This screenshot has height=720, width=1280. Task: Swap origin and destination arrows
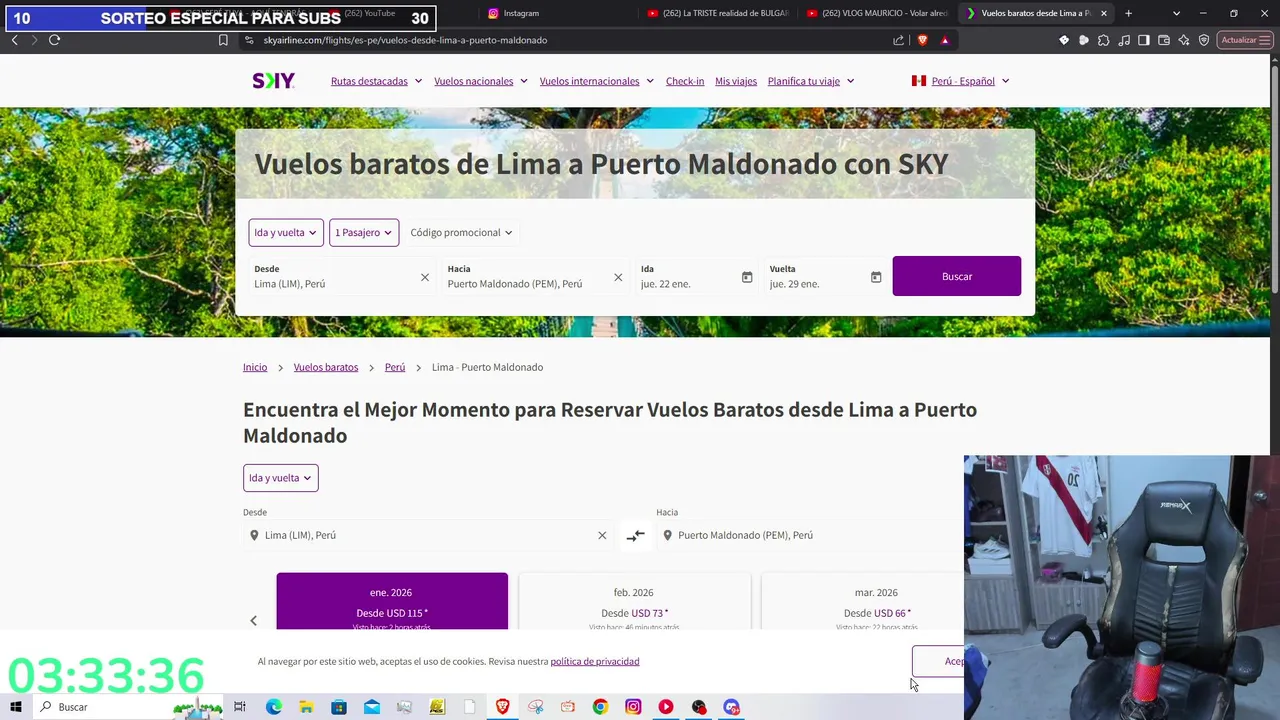pyautogui.click(x=635, y=535)
